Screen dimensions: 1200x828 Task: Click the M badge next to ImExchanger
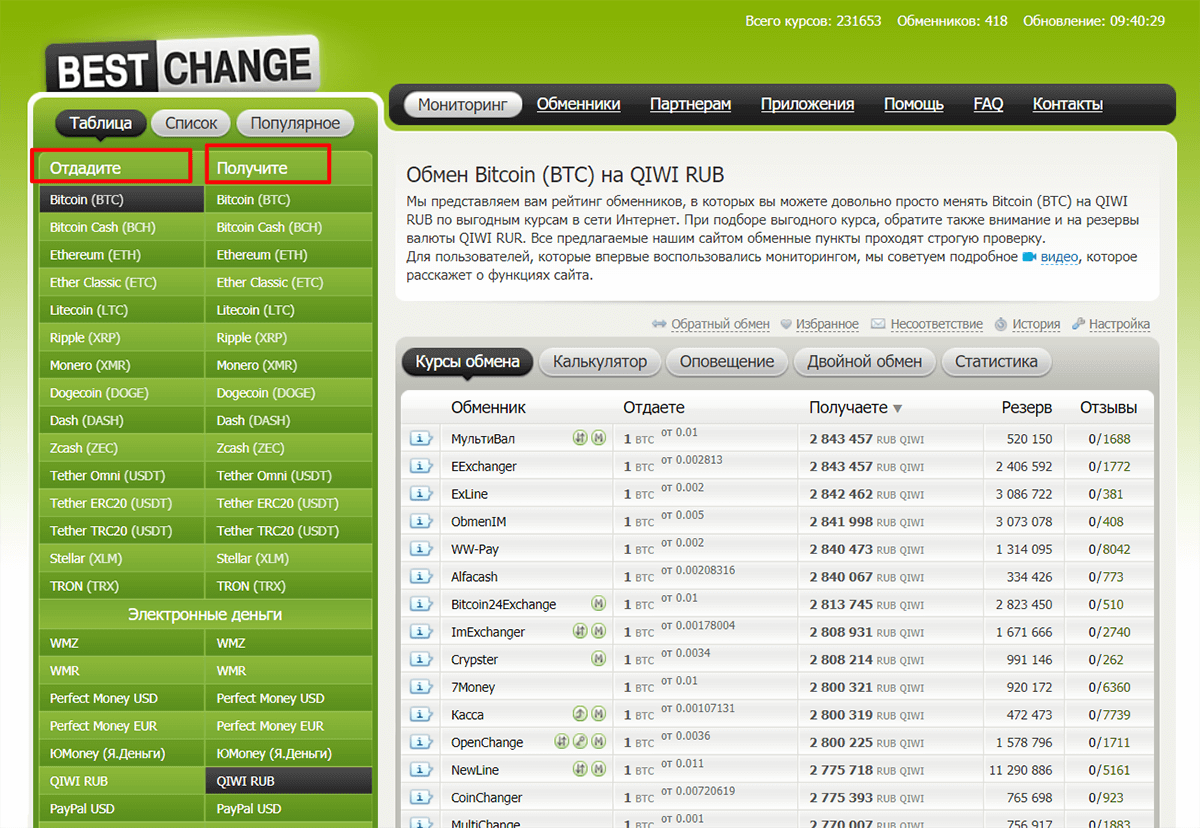point(598,632)
